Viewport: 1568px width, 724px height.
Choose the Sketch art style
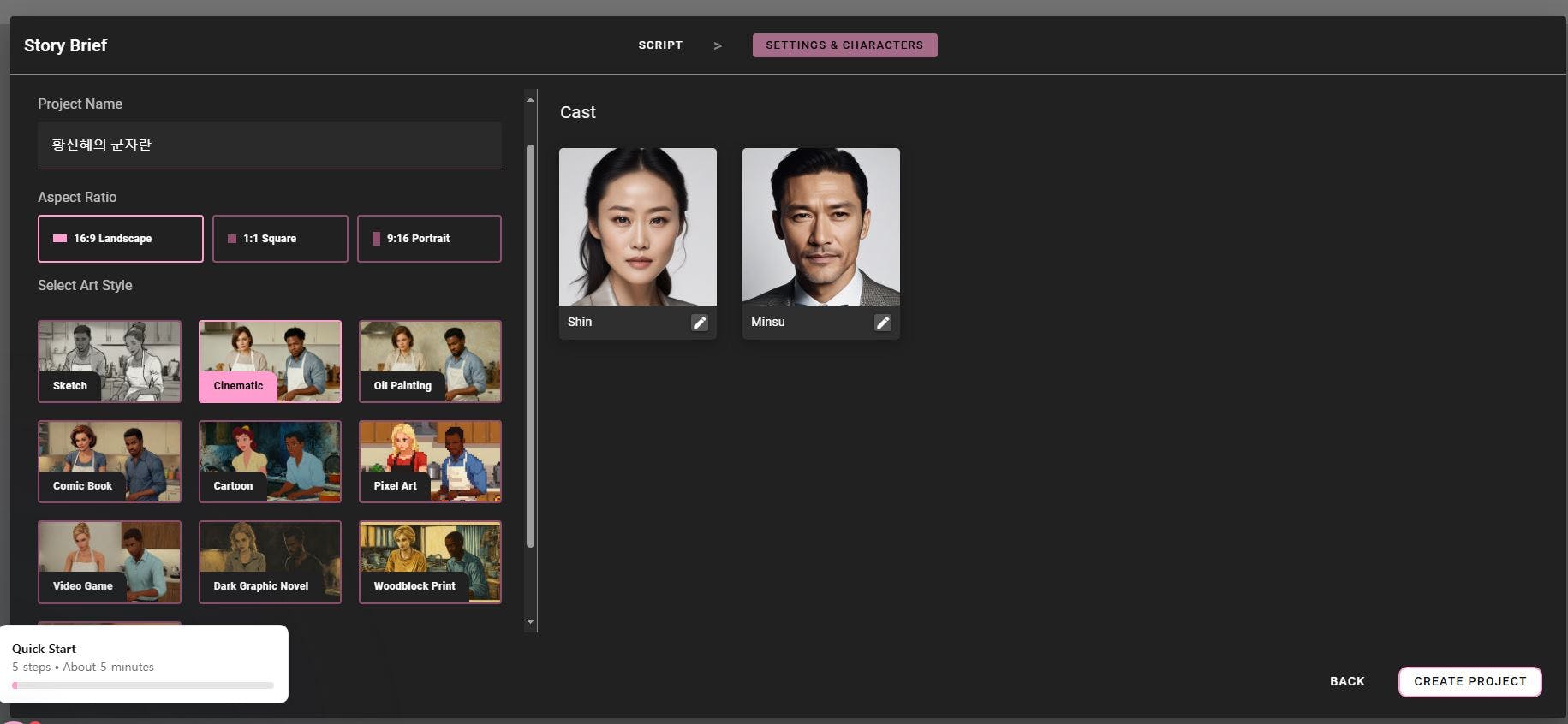tap(110, 361)
